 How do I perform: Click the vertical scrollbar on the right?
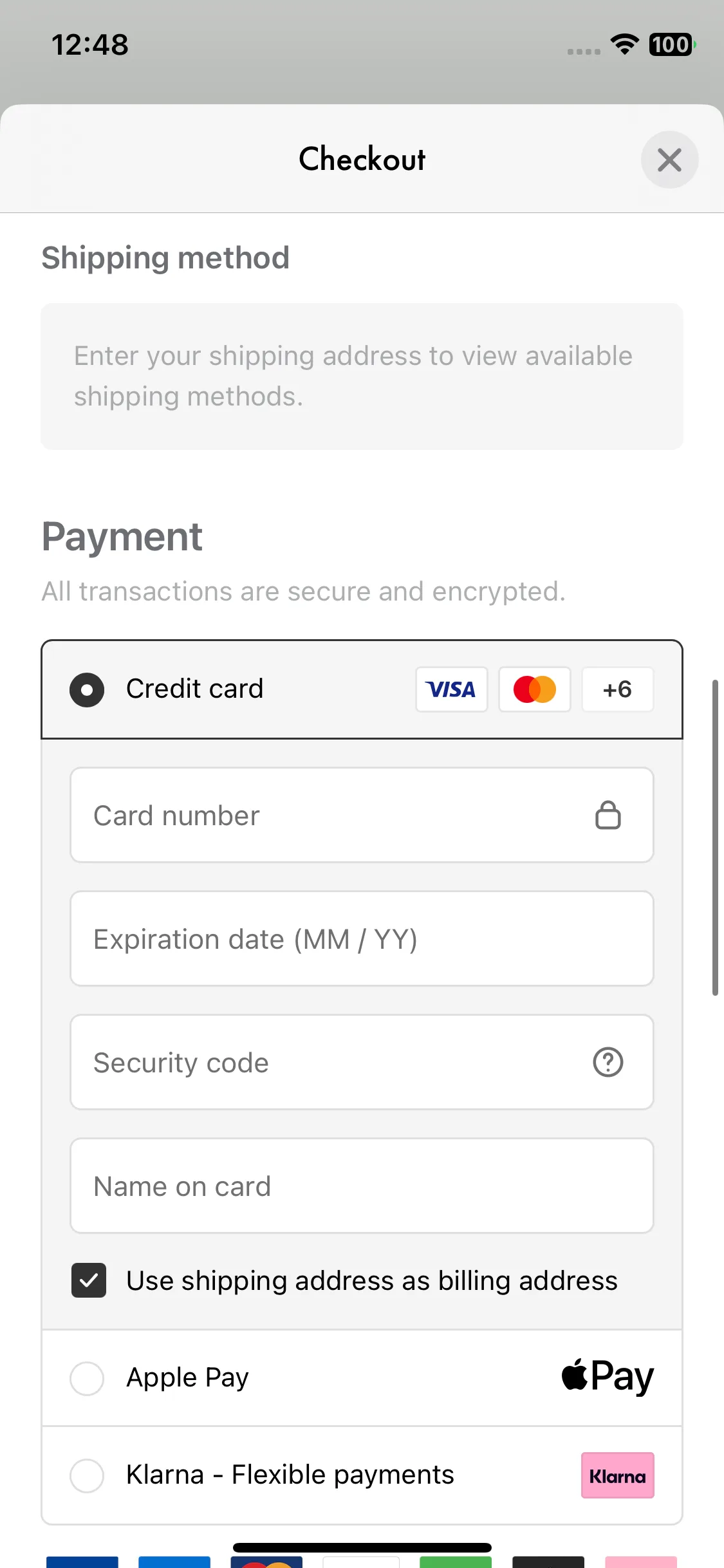[x=715, y=837]
